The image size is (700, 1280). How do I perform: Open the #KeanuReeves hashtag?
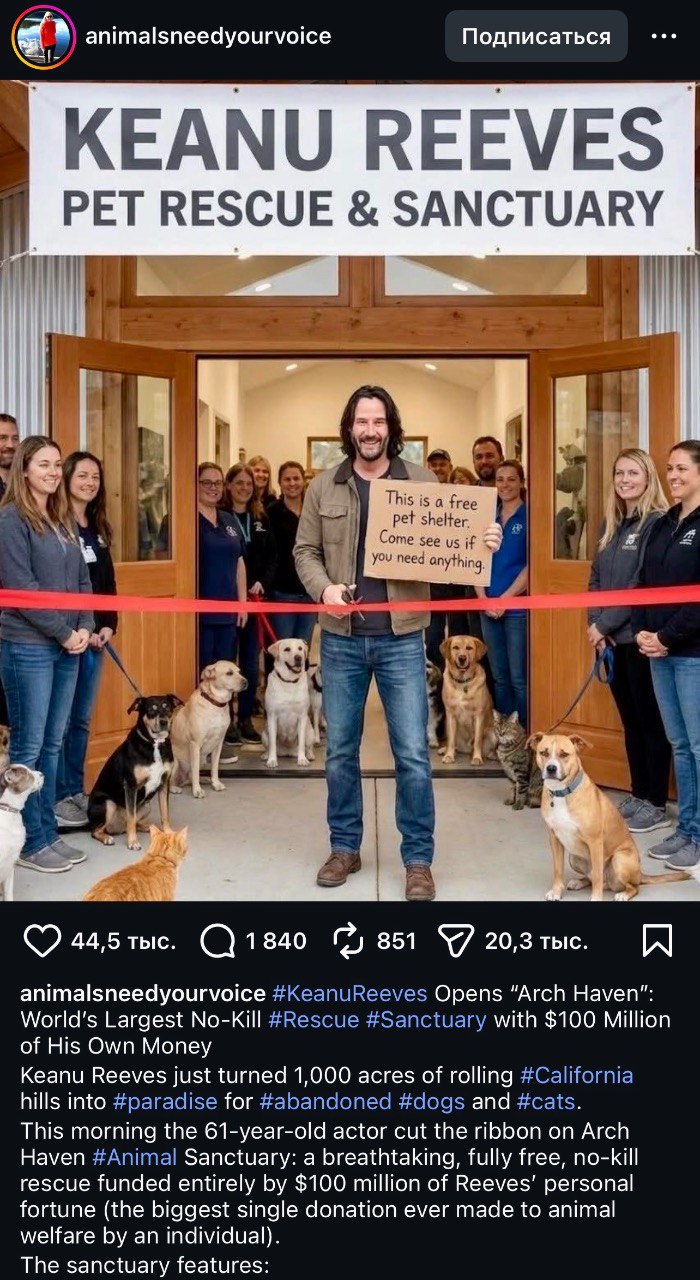[349, 994]
